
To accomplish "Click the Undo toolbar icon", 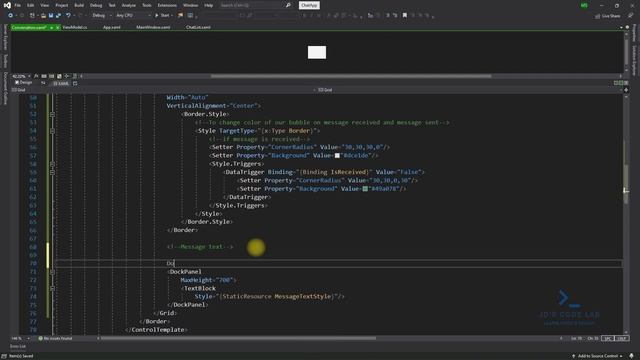I will click(68, 16).
